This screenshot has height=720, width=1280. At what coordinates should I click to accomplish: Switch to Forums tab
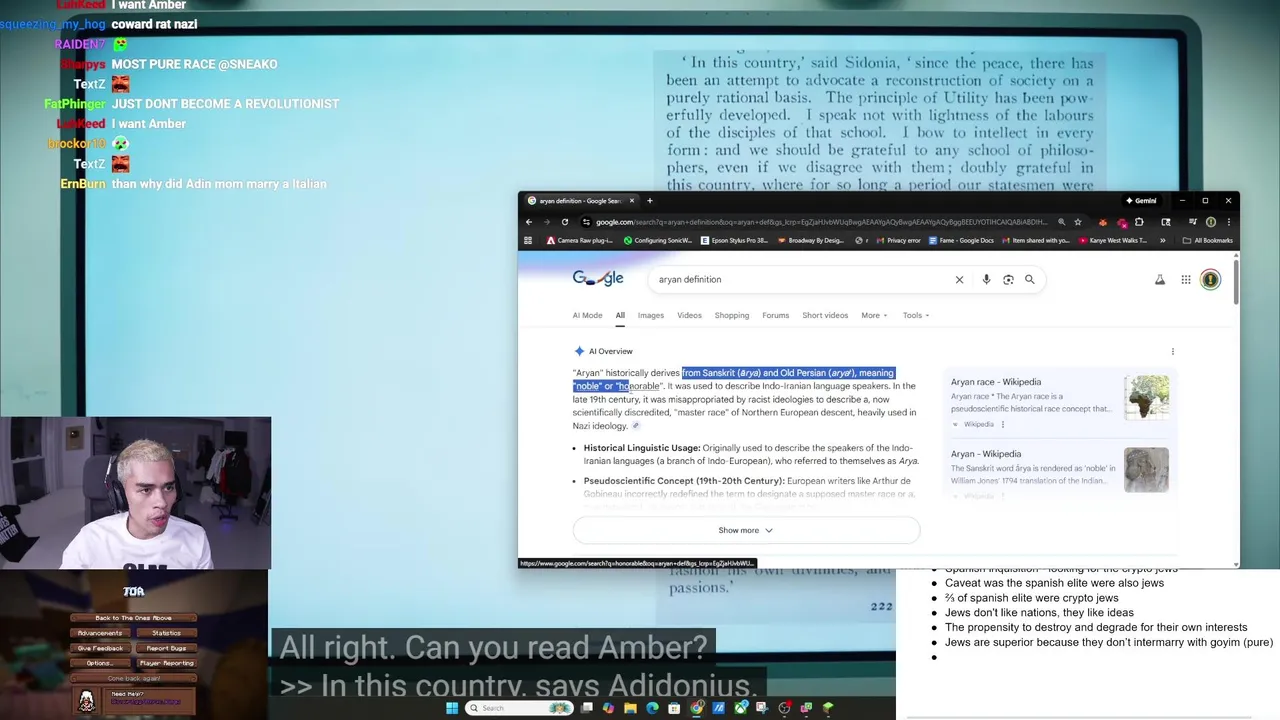776,315
